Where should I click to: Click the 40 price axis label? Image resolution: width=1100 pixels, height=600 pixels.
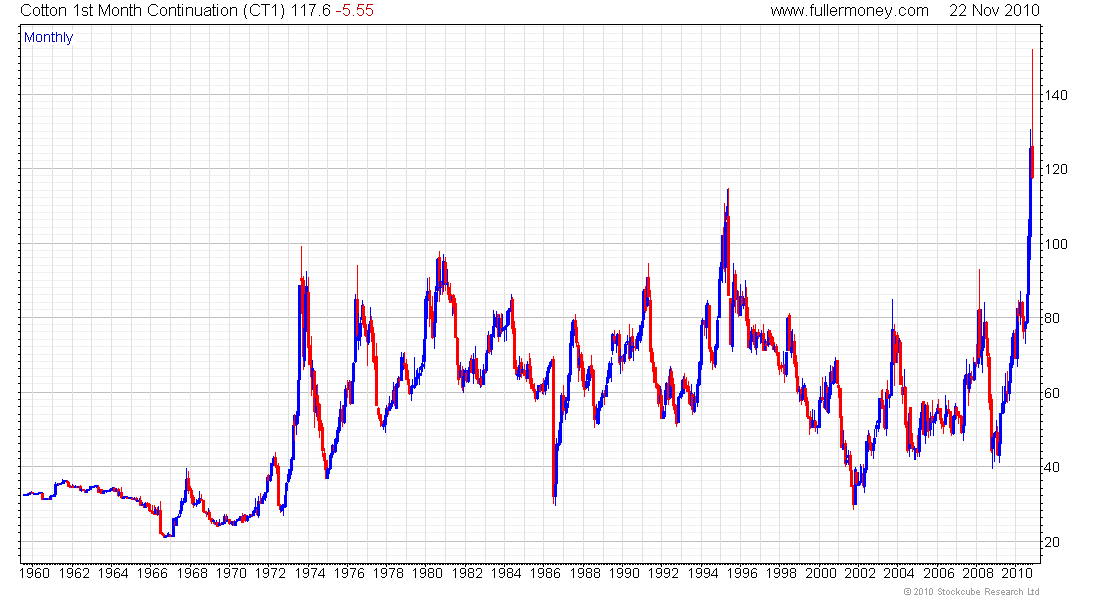point(1052,467)
